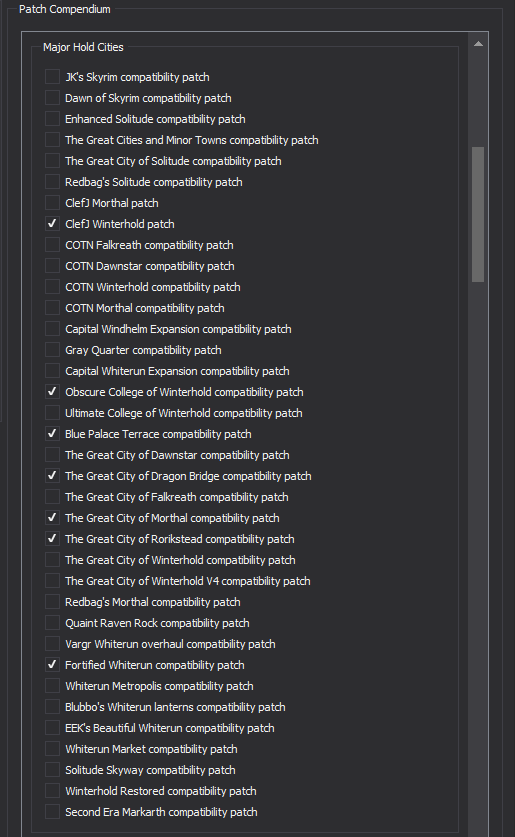Screen dimensions: 515x837
Task: Check COTN Dawnstar compatibility patch
Action: click(52, 266)
